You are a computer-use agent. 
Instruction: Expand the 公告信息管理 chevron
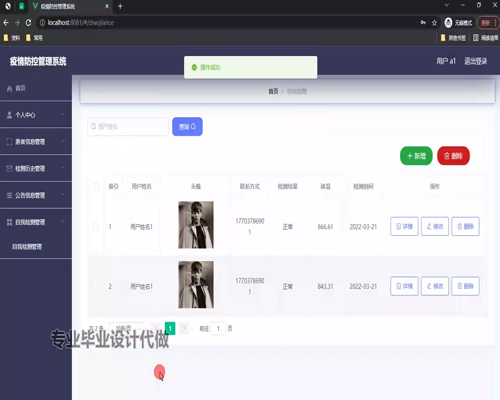coord(62,195)
